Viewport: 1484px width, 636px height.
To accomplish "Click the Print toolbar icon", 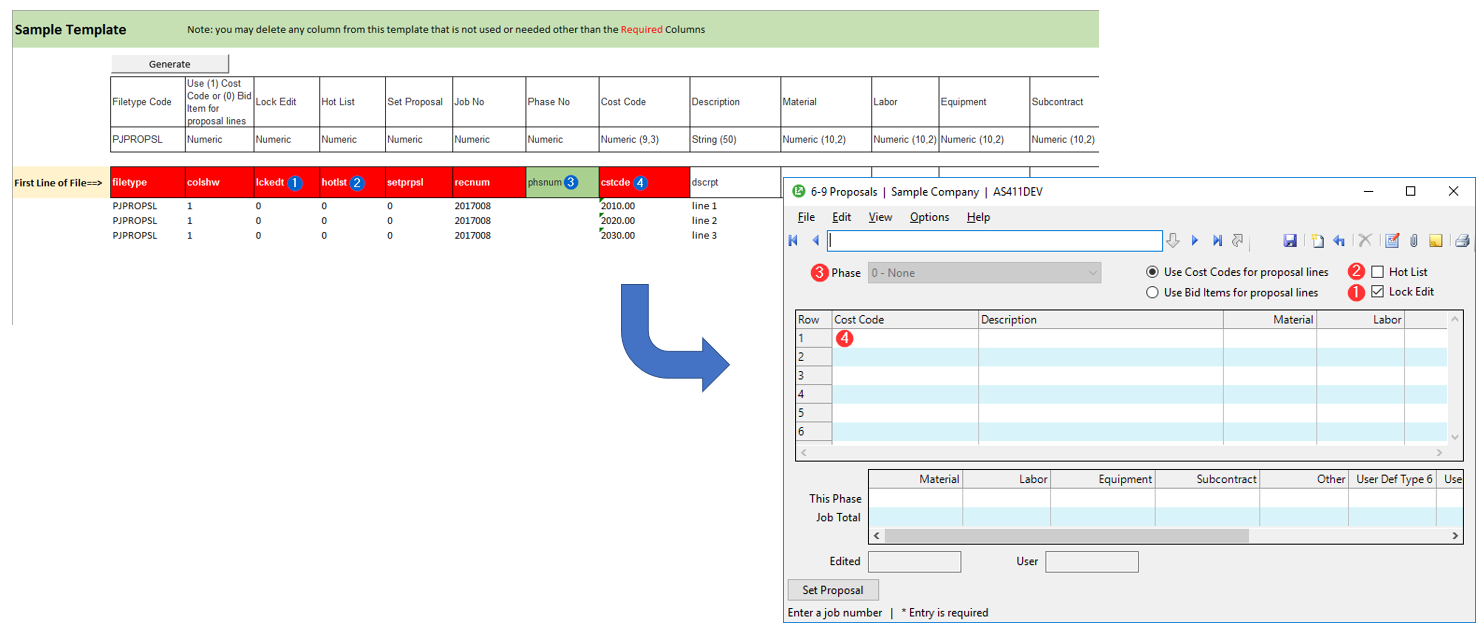I will (1461, 241).
